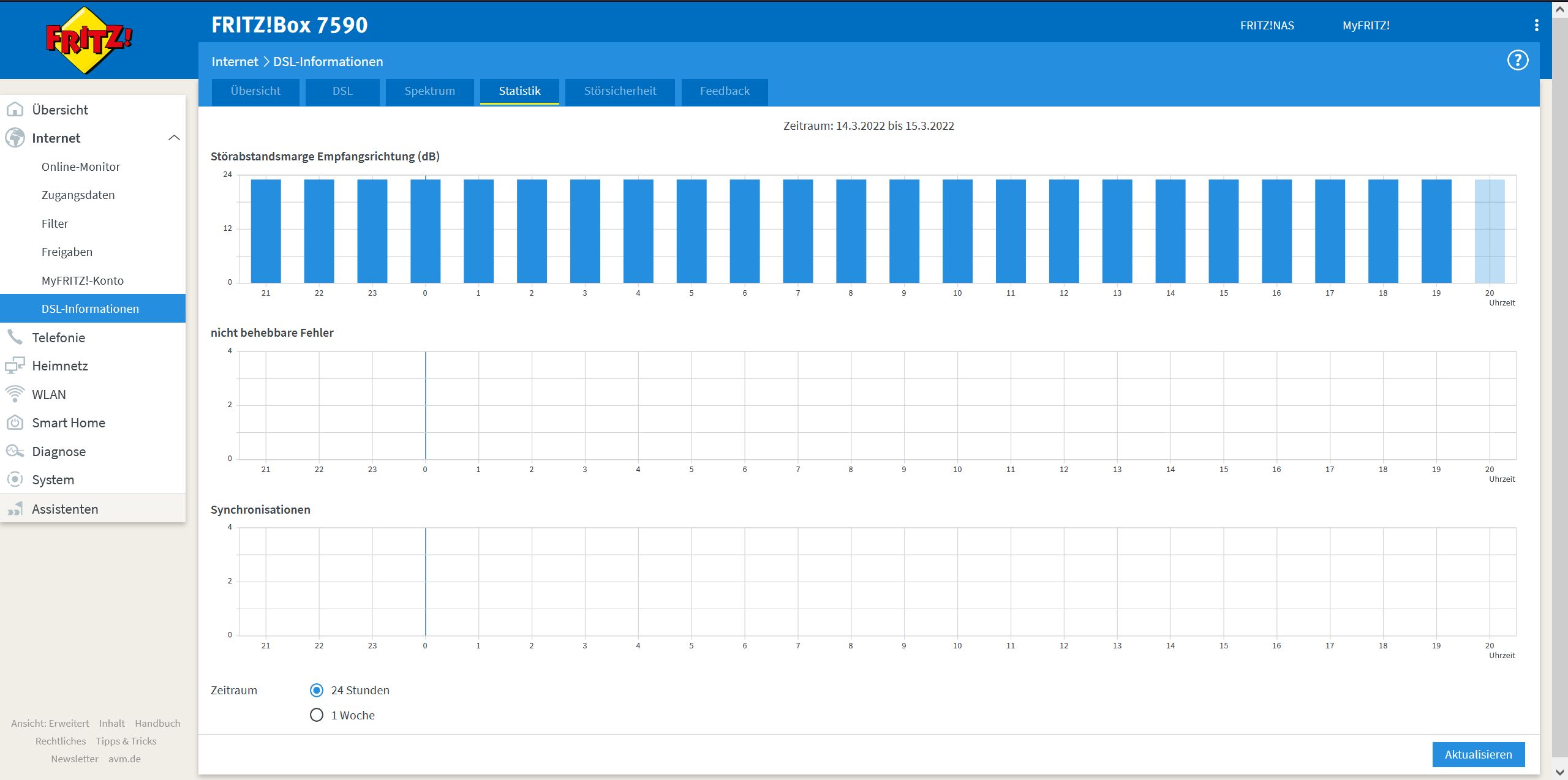Click the System gear icon
Viewport: 1568px width, 780px height.
(15, 479)
